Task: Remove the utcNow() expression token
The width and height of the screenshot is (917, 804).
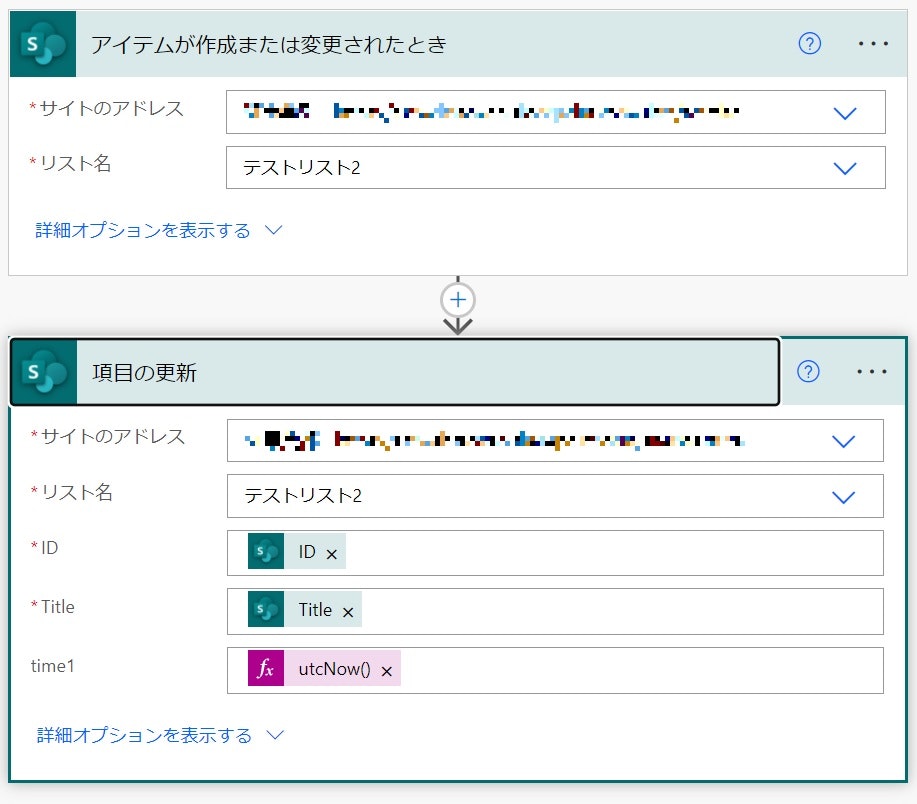Action: pyautogui.click(x=387, y=671)
